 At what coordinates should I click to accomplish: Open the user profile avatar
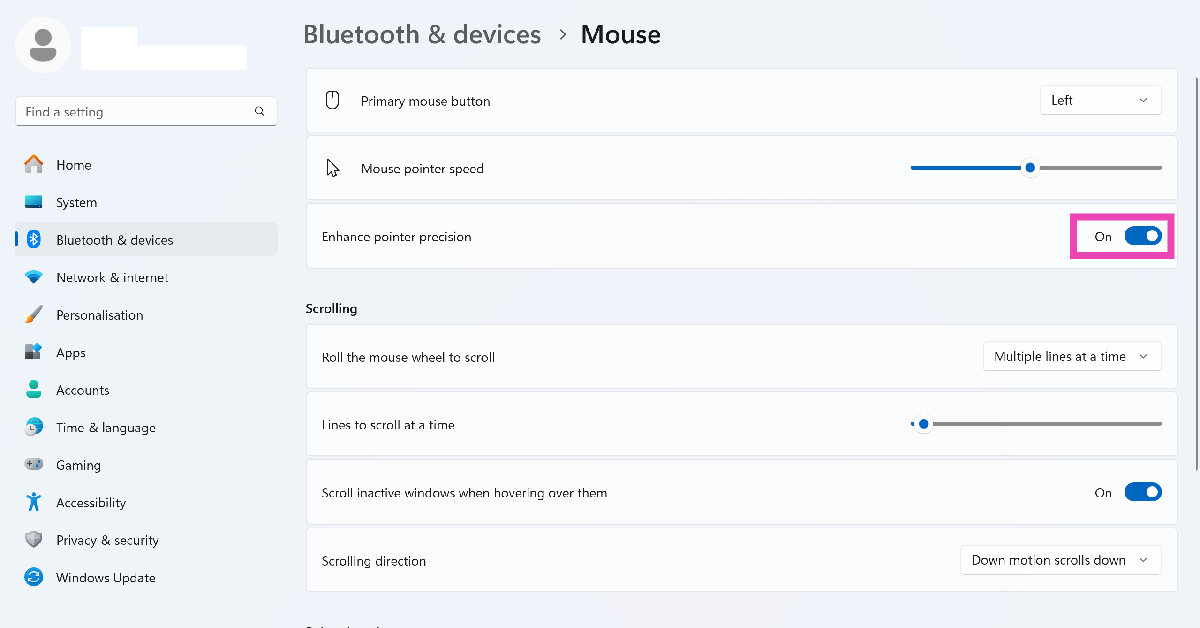pos(43,45)
